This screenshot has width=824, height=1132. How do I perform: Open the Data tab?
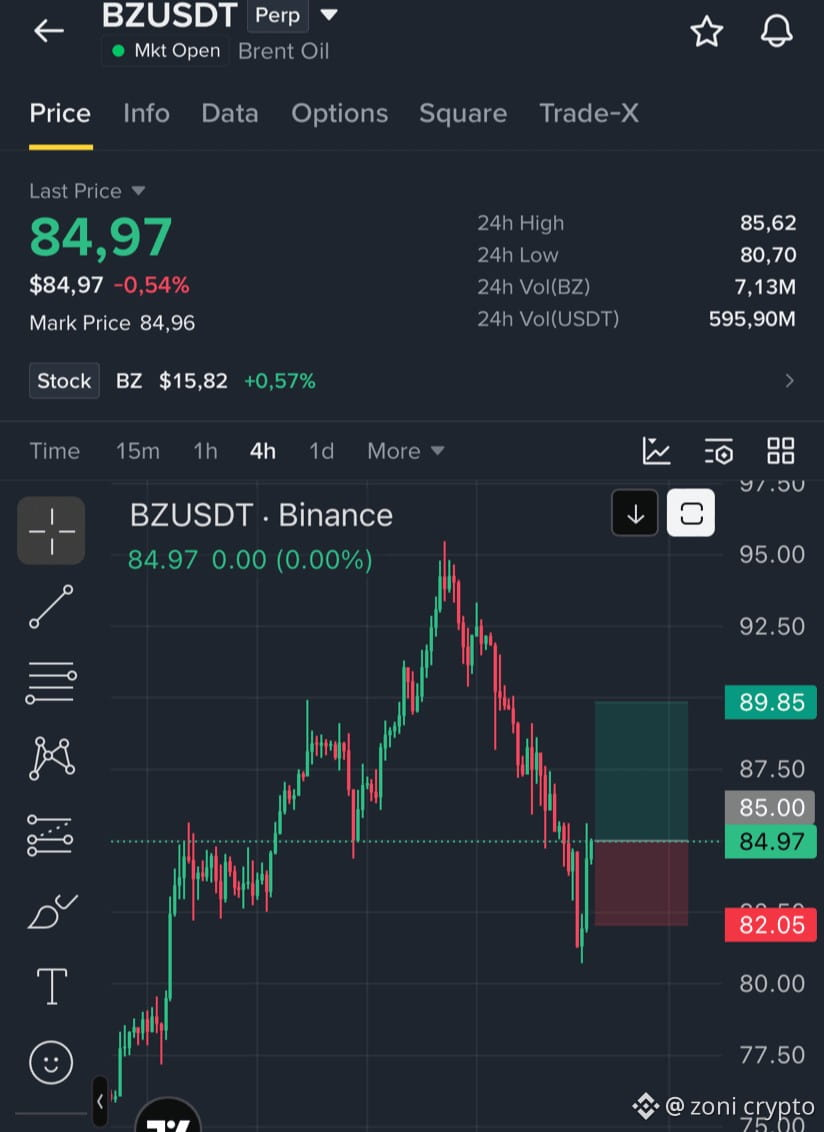point(230,113)
